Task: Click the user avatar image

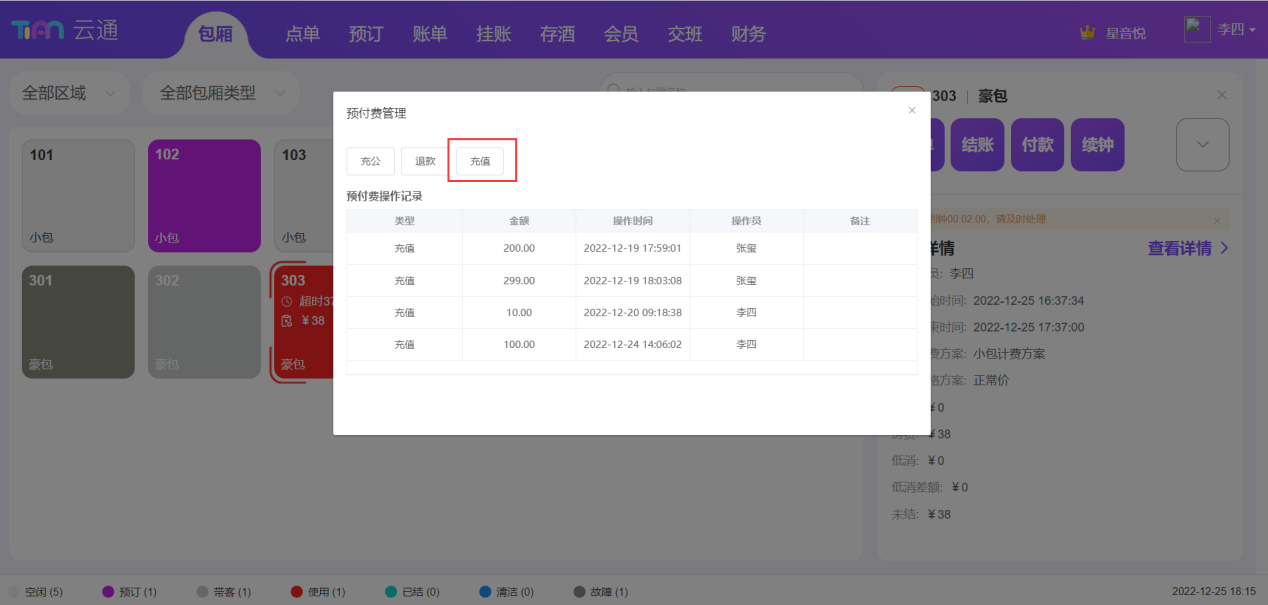Action: [x=1197, y=30]
